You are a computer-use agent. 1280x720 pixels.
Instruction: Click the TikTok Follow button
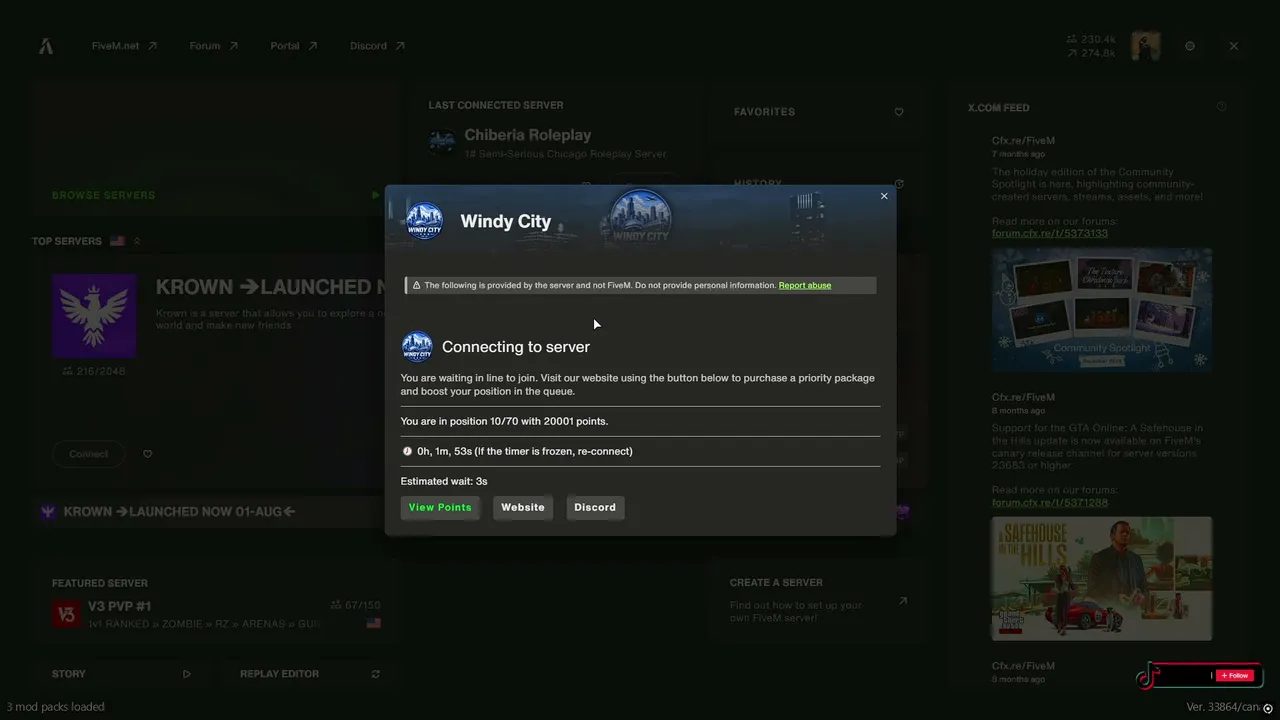1234,676
